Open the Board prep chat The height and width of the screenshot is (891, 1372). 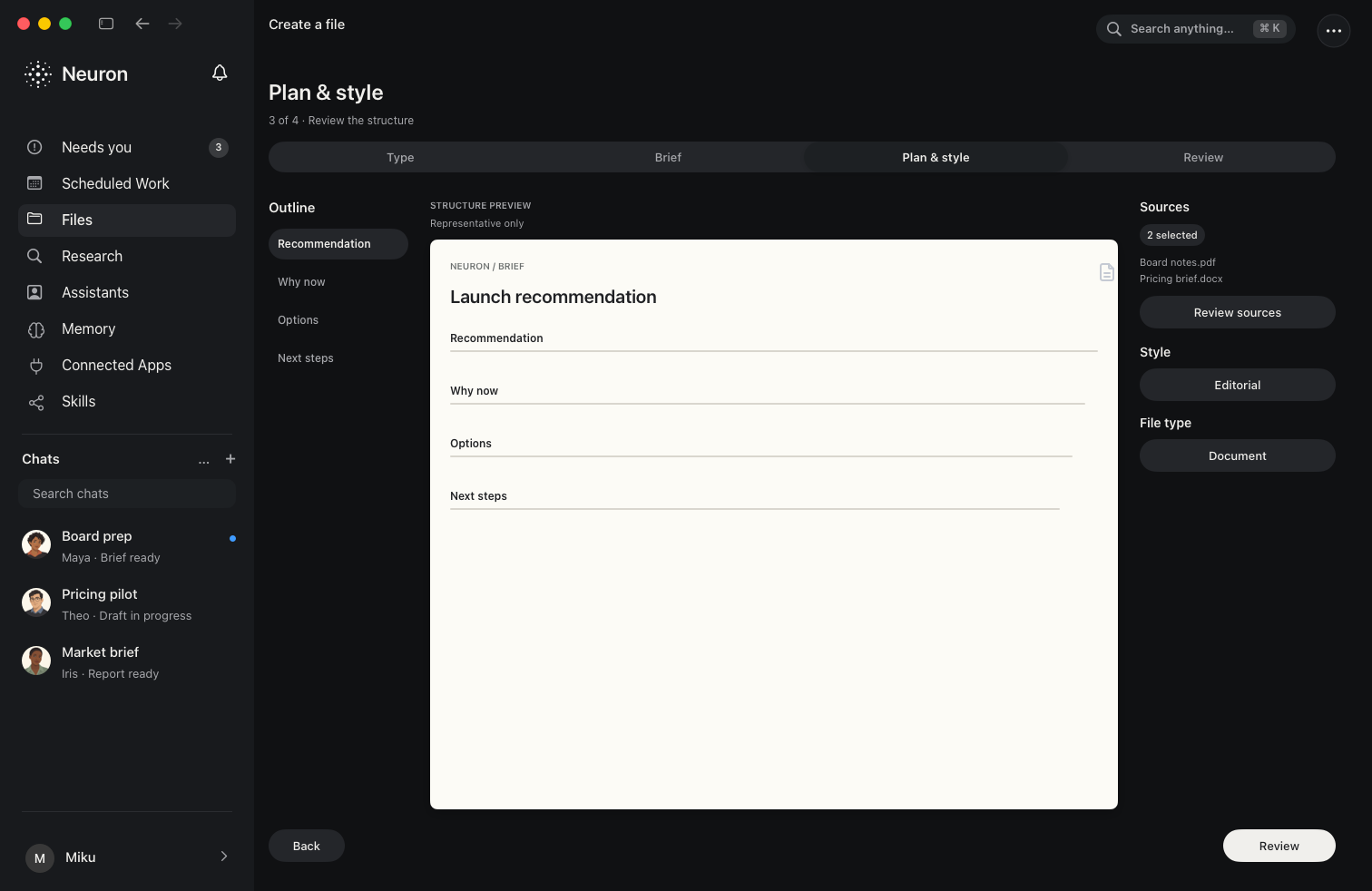127,546
